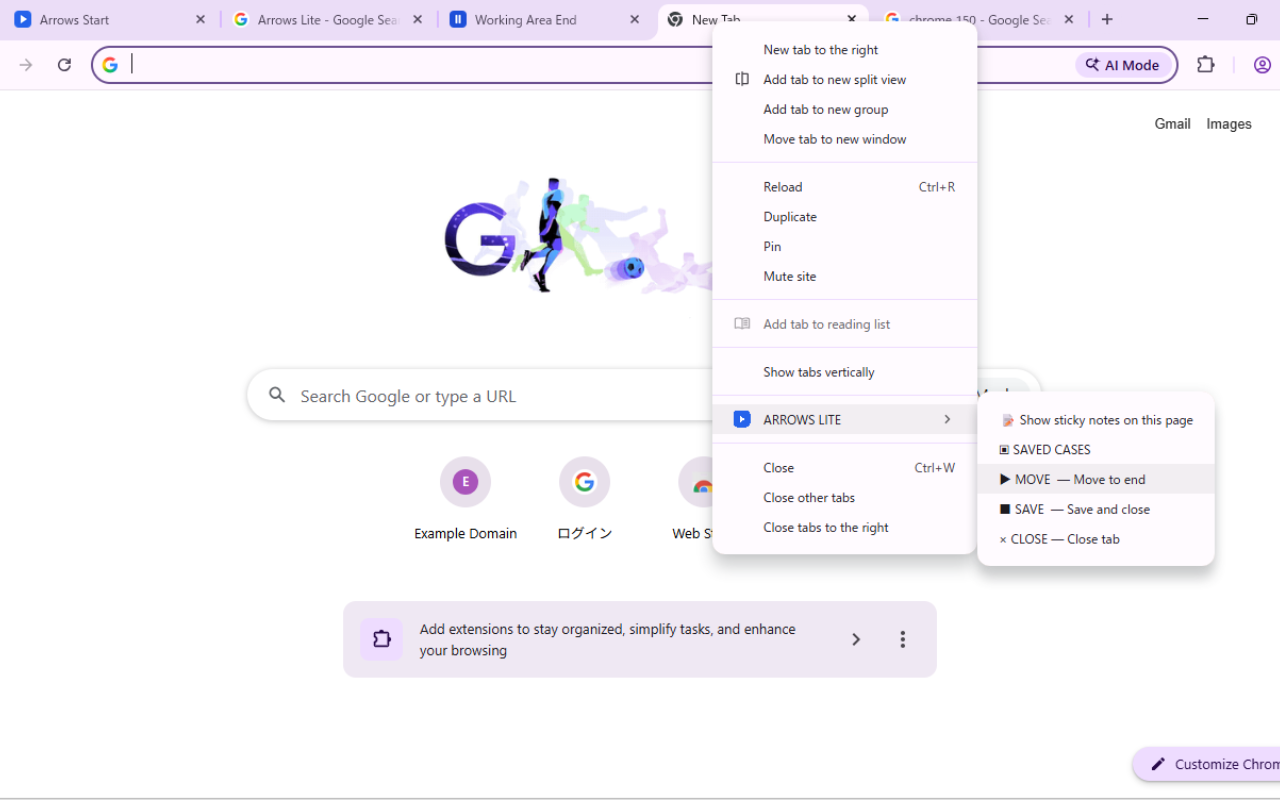Open the ログイン shortcut
The image size is (1280, 800).
[584, 499]
